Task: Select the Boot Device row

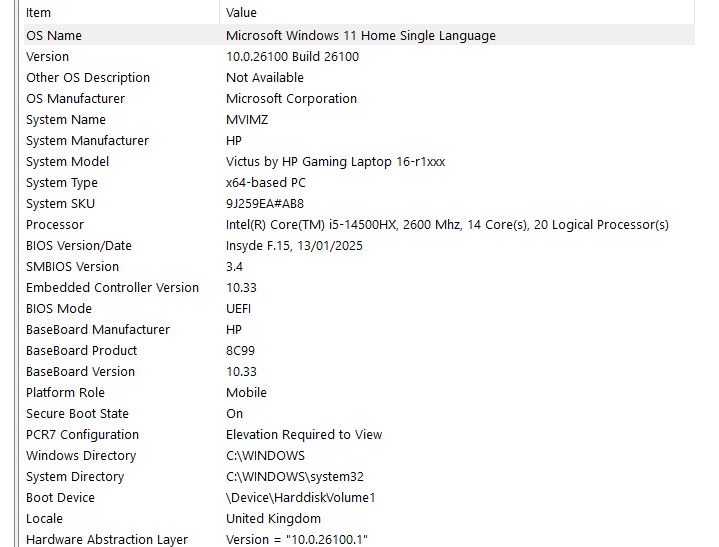Action: [x=60, y=498]
